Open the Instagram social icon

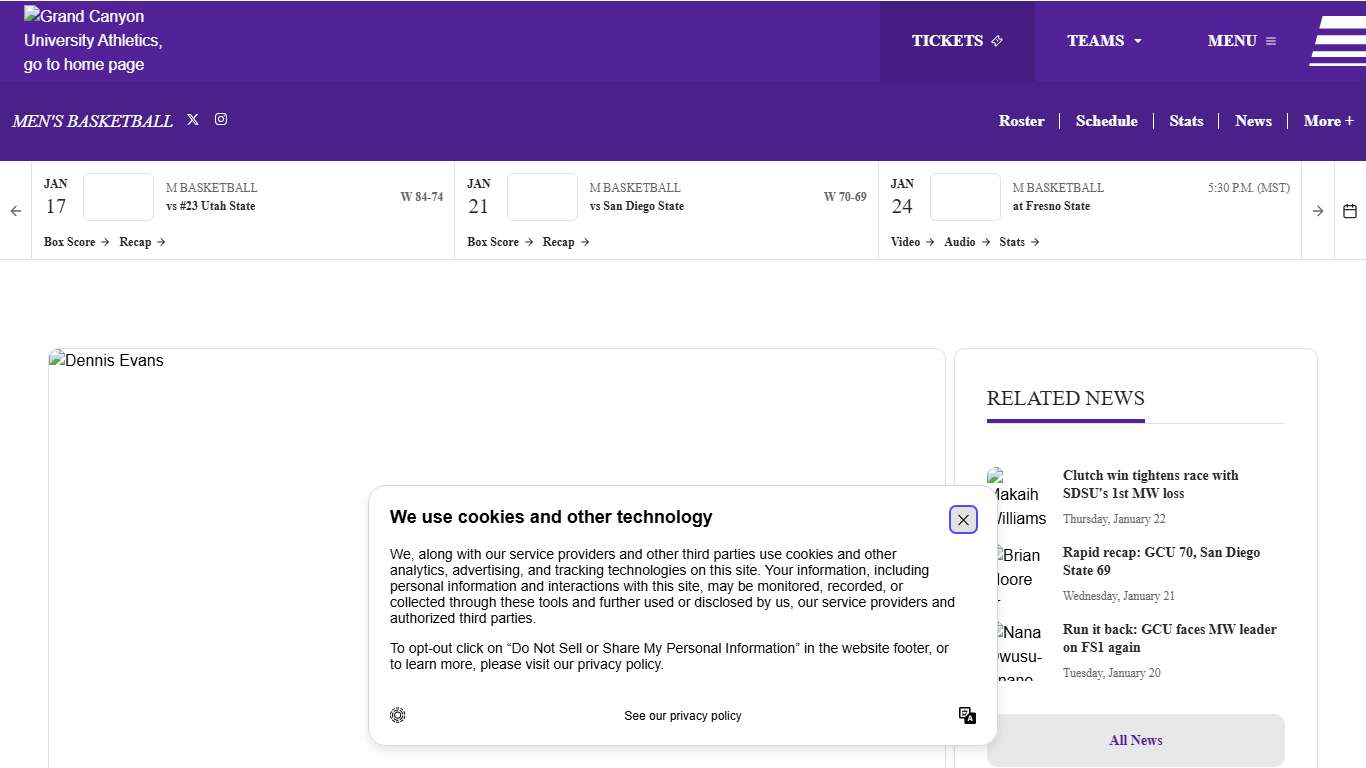[221, 119]
